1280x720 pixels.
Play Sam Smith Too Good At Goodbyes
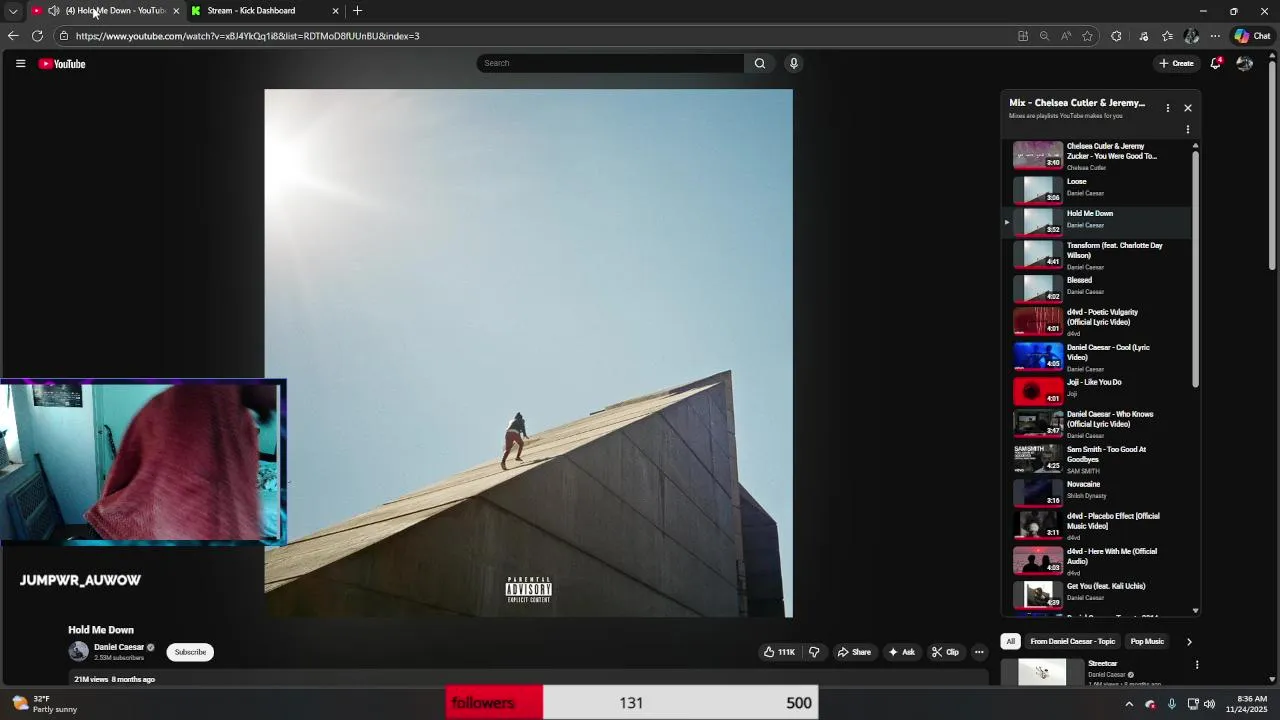[1097, 459]
